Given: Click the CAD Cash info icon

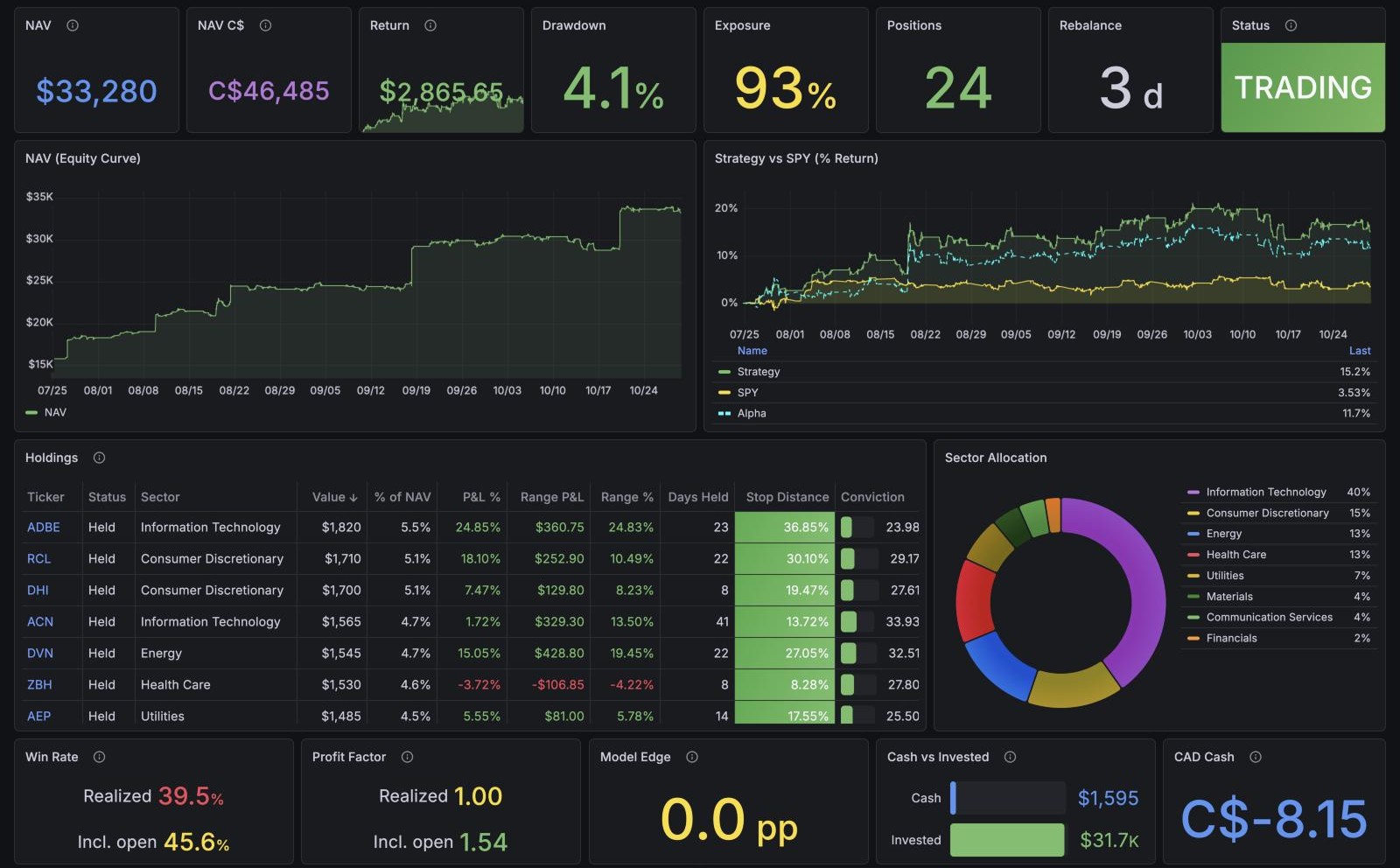Looking at the screenshot, I should (x=1256, y=757).
